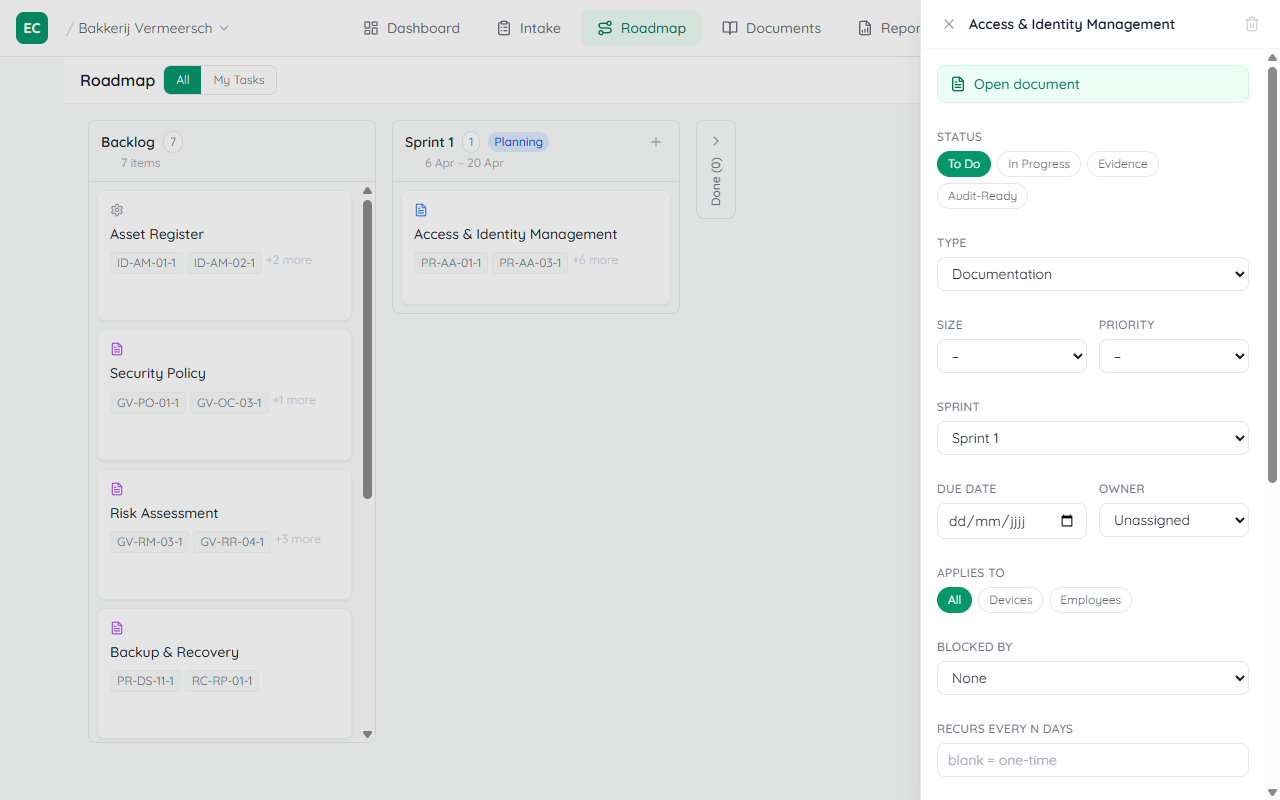Image resolution: width=1280 pixels, height=800 pixels.
Task: Click the gear icon on Asset Register card
Action: coord(117,210)
